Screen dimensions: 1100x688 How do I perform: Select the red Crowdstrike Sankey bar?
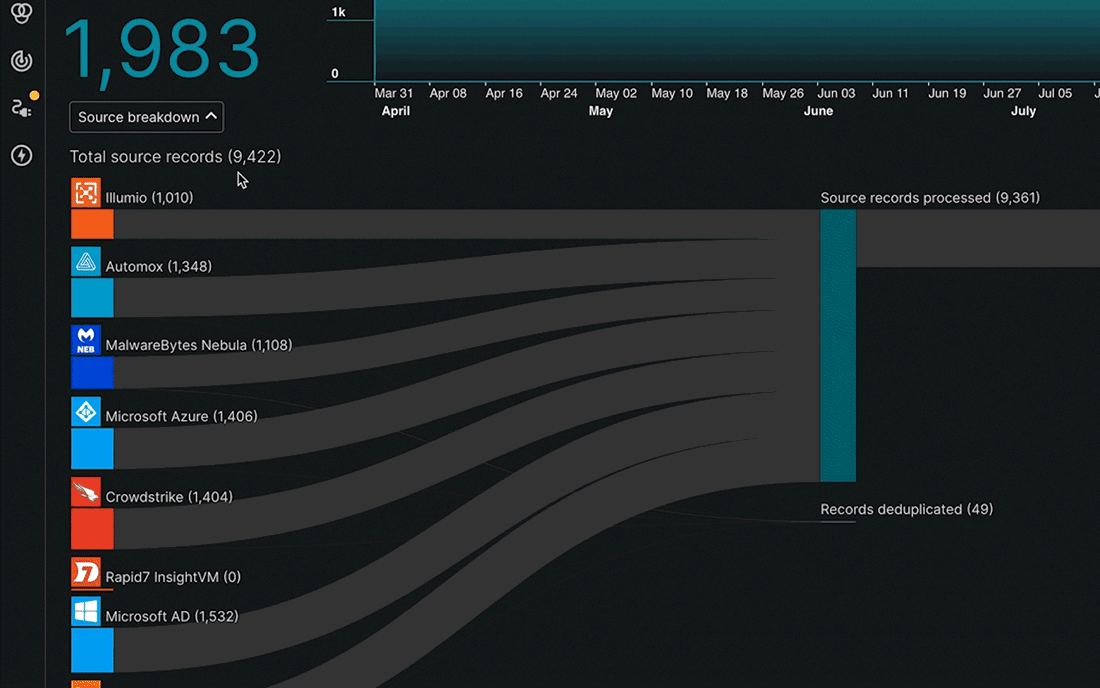pos(92,529)
